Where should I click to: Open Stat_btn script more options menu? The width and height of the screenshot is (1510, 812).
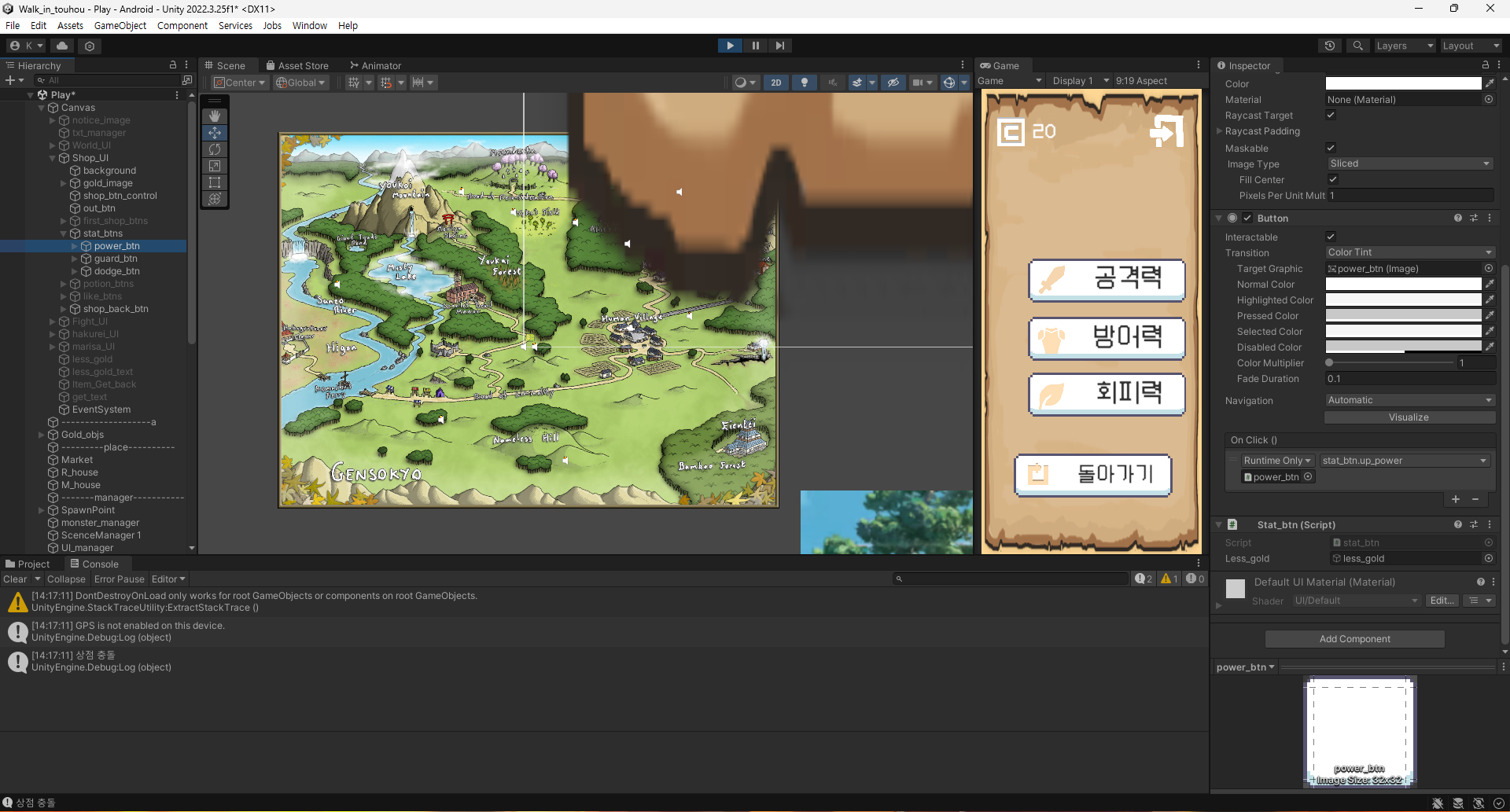[x=1490, y=525]
